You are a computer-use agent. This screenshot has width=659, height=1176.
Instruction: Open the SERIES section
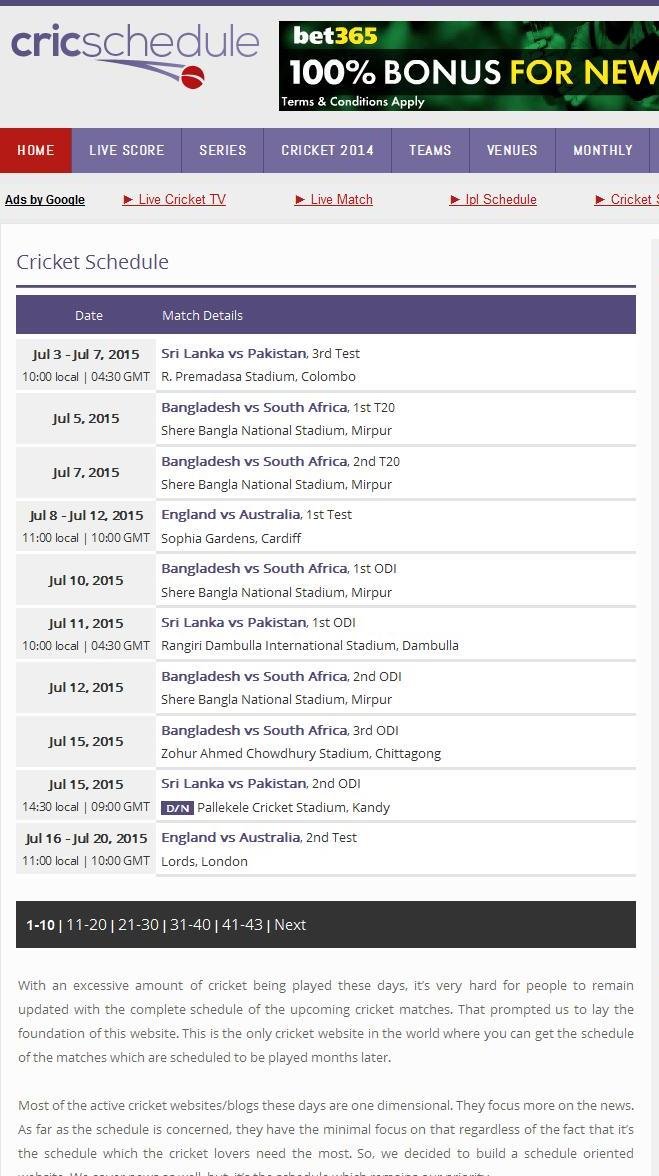point(222,150)
